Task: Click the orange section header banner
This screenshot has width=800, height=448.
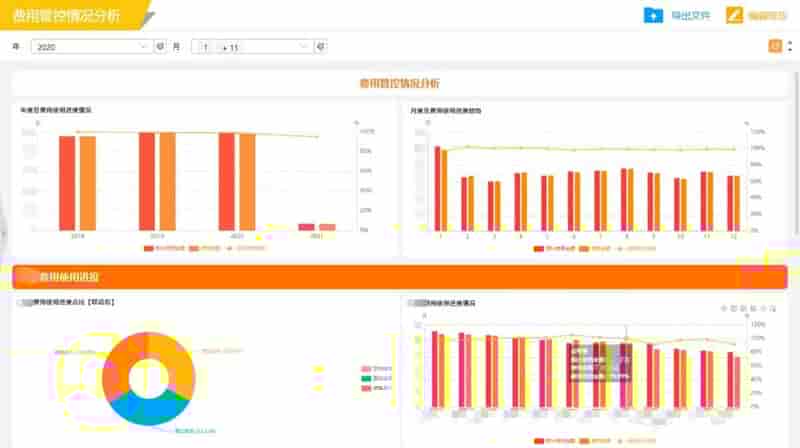Action: (x=400, y=277)
